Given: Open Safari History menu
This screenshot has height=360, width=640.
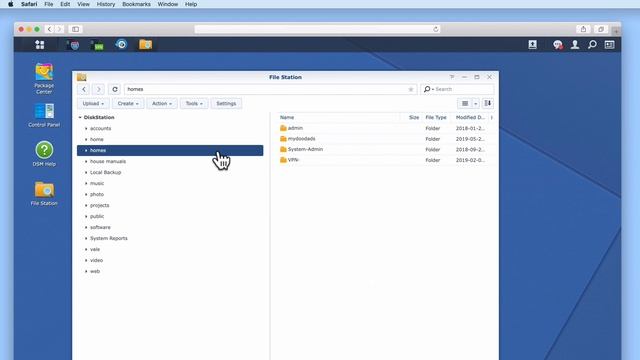Looking at the screenshot, I should pyautogui.click(x=106, y=4).
